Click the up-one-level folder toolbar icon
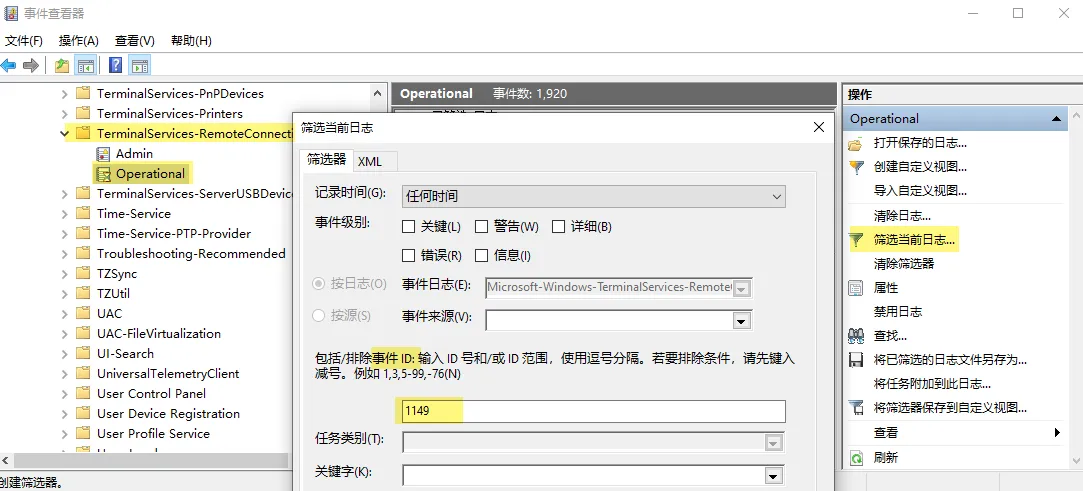The width and height of the screenshot is (1083, 491). (x=62, y=66)
